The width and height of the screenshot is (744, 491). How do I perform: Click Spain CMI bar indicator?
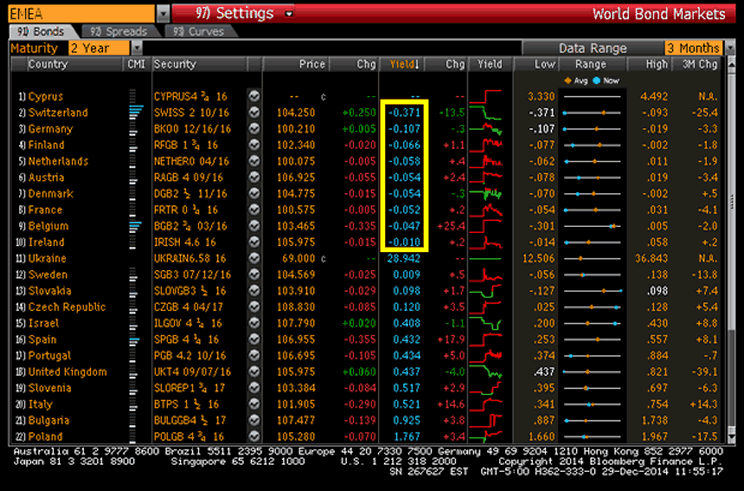coord(134,340)
